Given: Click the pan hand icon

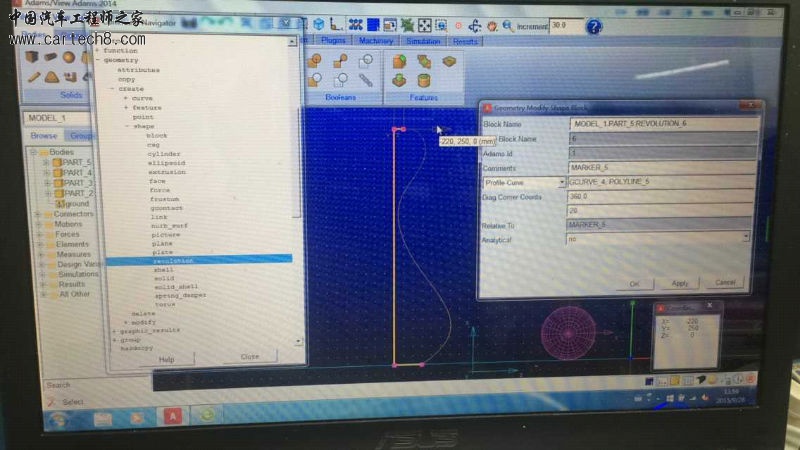Looking at the screenshot, I should tap(492, 26).
